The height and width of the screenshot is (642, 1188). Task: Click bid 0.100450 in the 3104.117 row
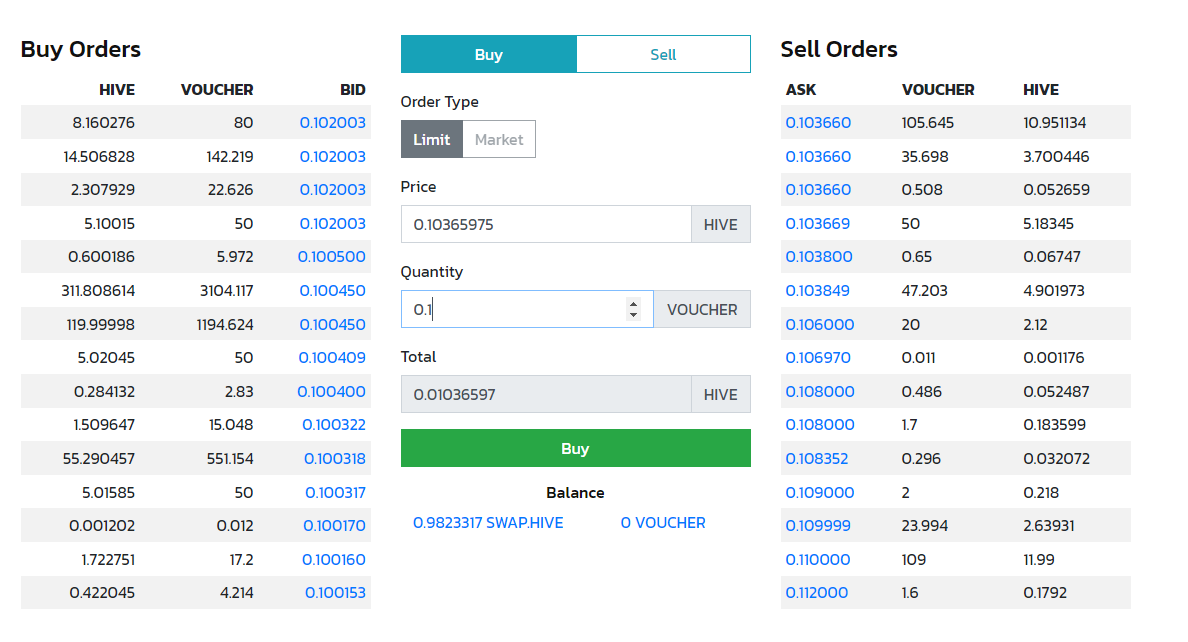coord(333,290)
